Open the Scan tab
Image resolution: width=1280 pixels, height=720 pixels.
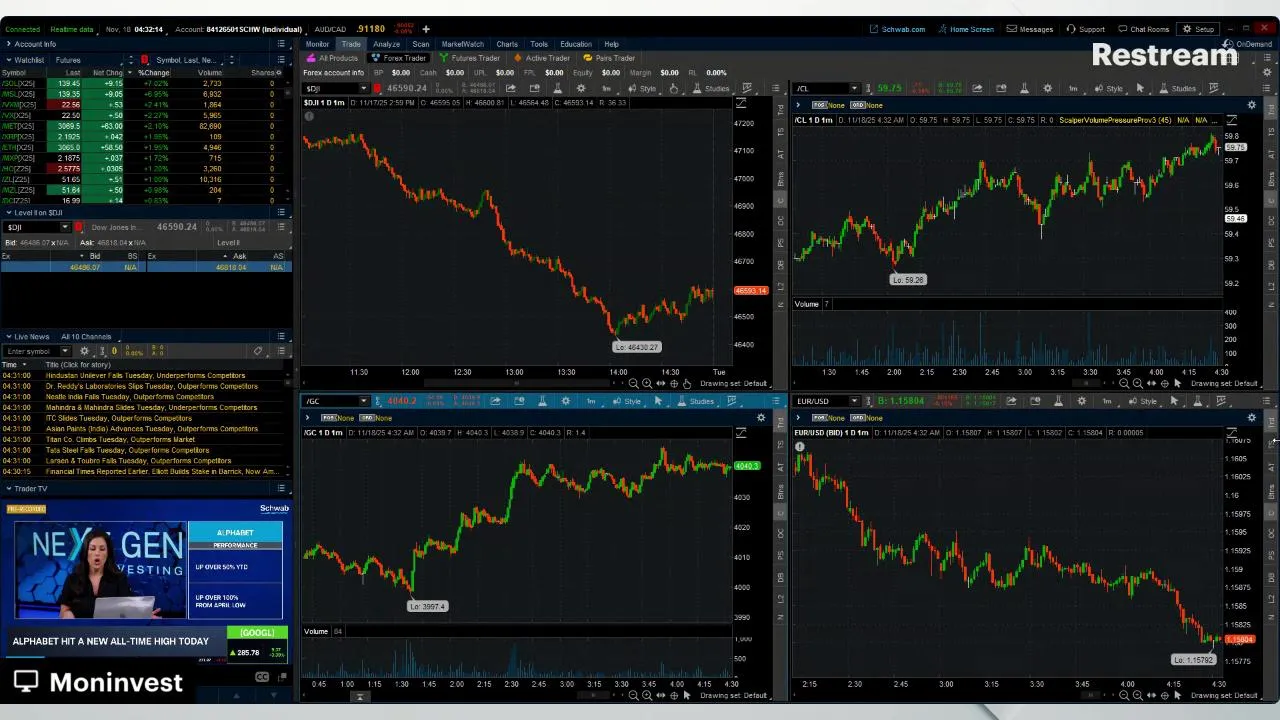pos(421,44)
